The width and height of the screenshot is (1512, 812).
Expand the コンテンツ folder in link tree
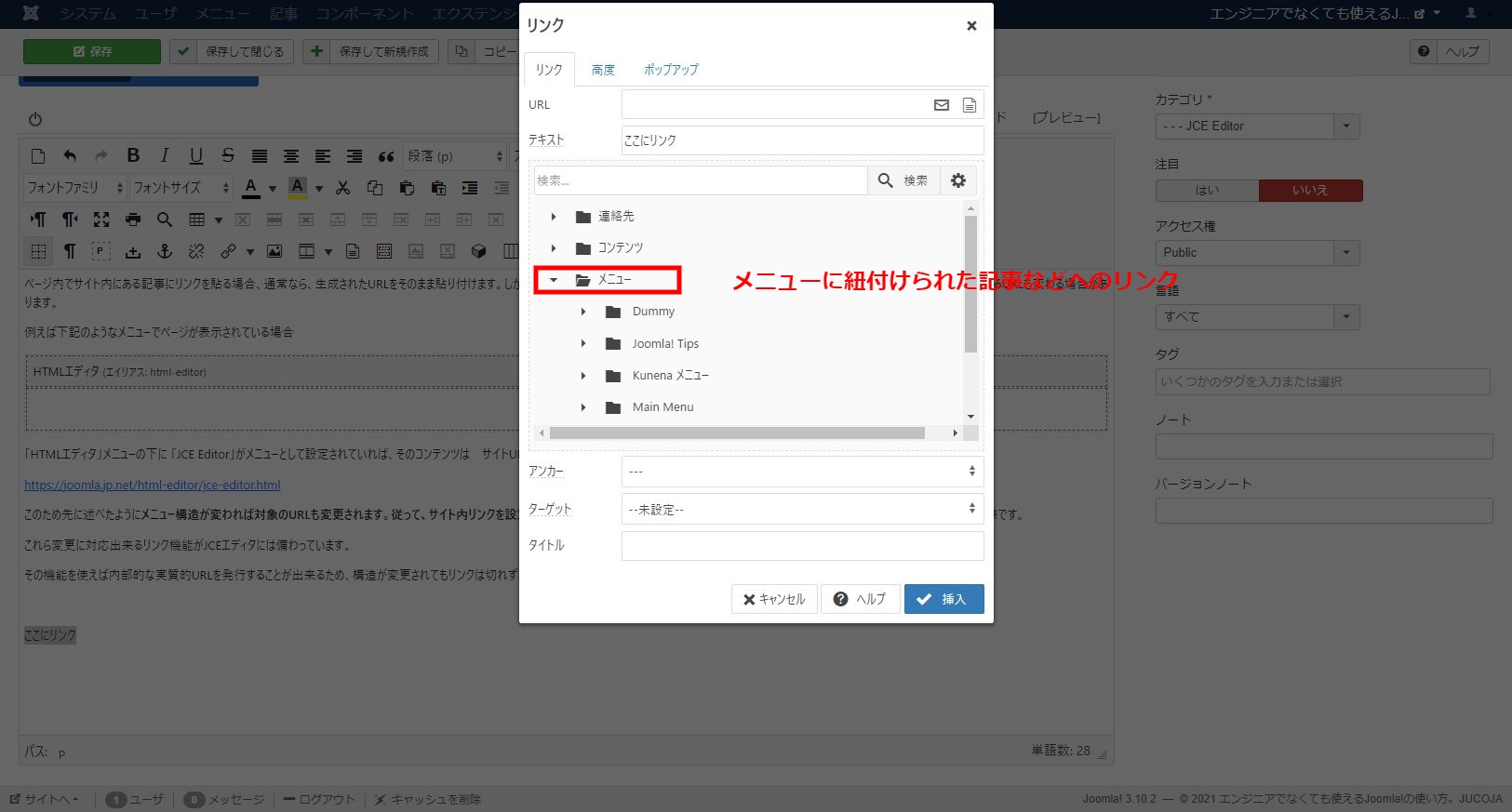coord(554,248)
